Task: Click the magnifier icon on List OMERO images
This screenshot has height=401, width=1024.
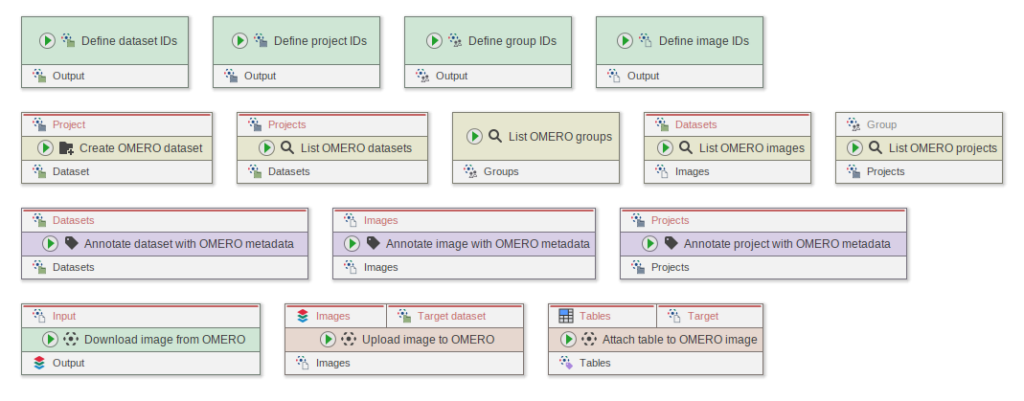Action: [x=686, y=148]
